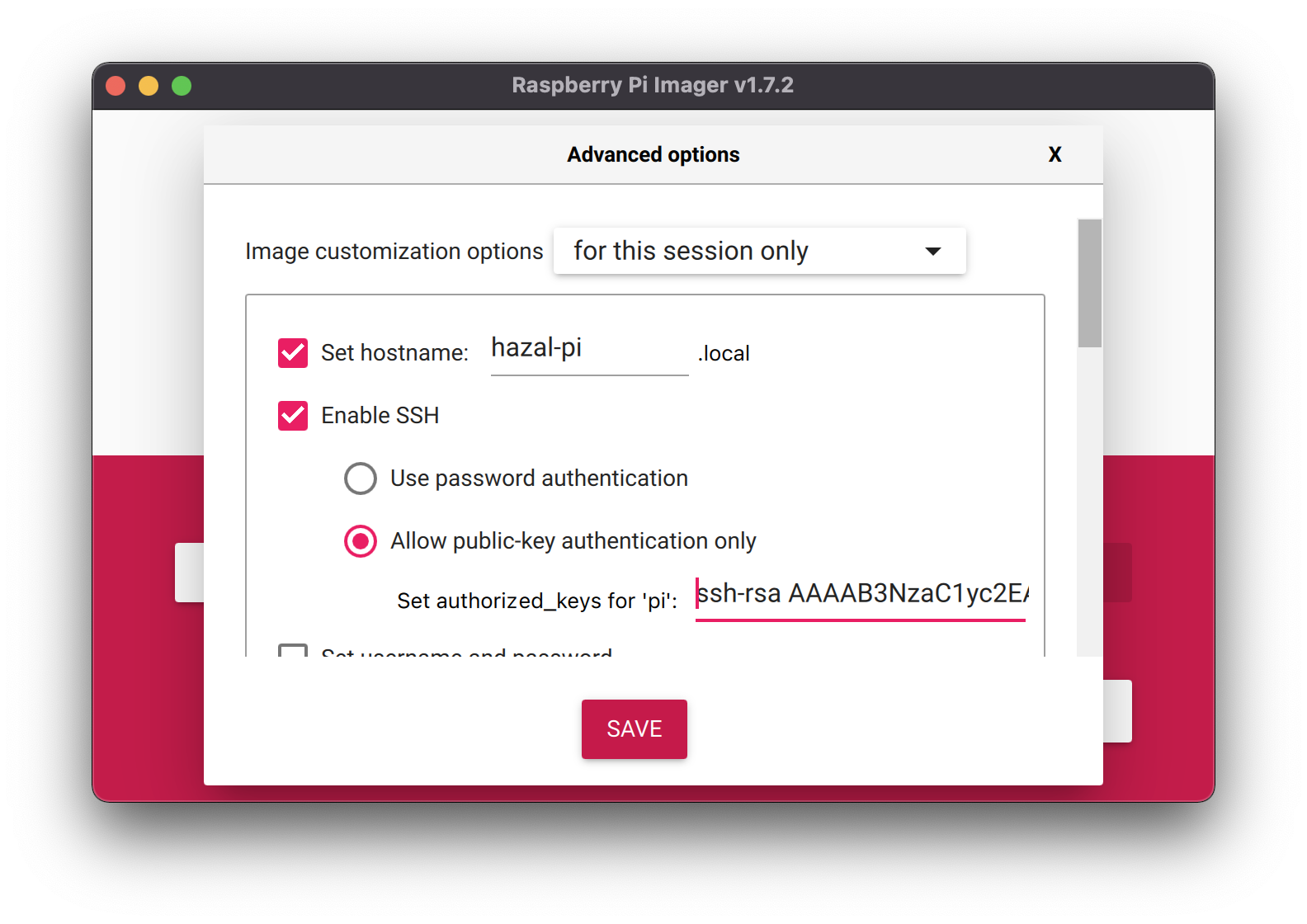Select Use password authentication radio button

tap(361, 478)
